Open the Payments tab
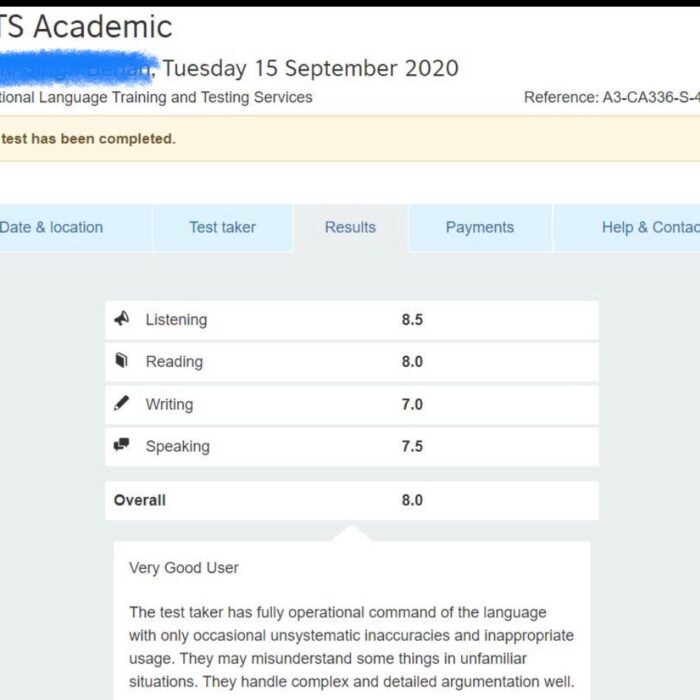The image size is (700, 700). (480, 228)
